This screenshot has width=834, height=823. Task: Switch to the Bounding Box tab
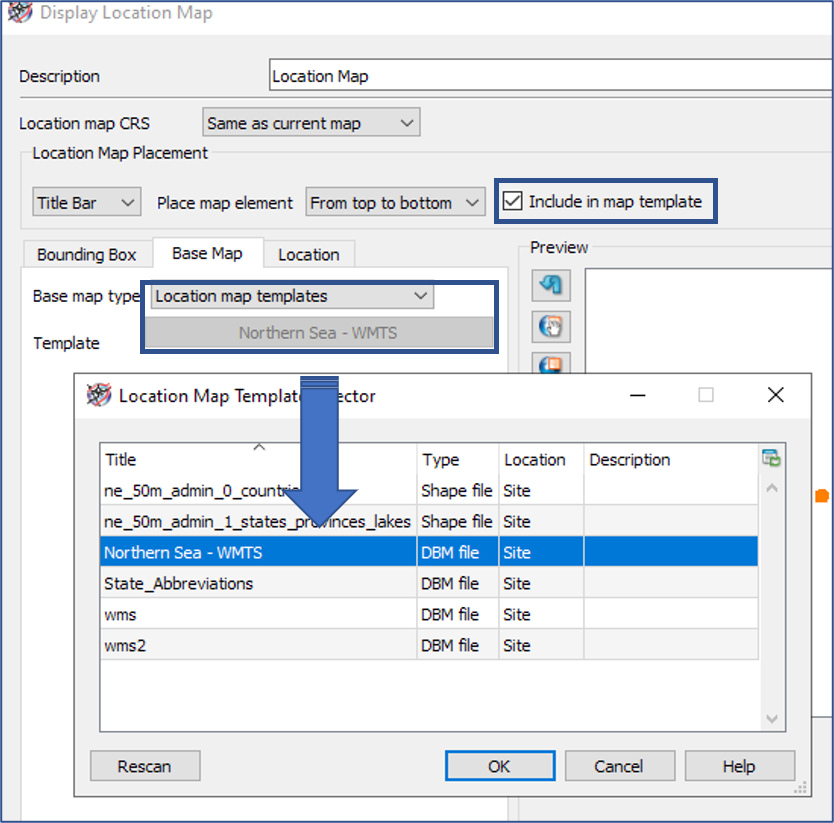(x=87, y=254)
